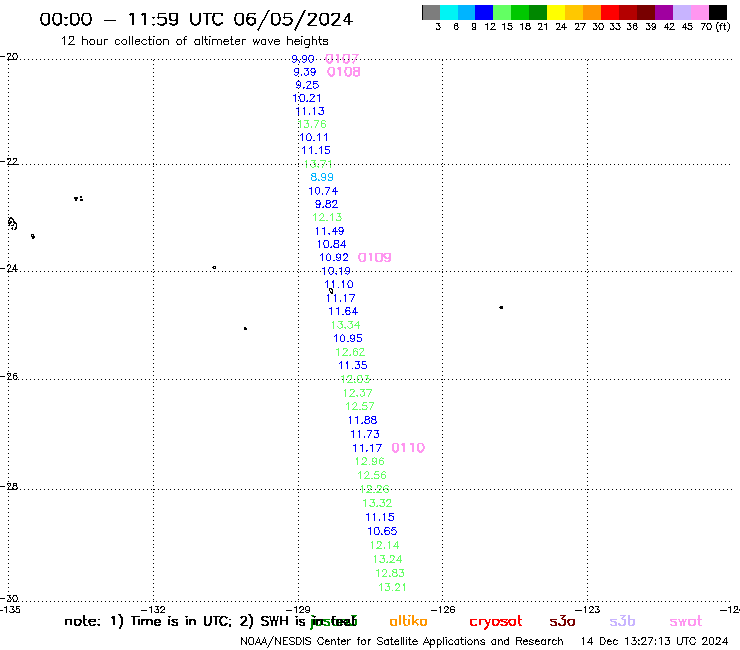The image size is (740, 650).
Task: Click the green 13.24 value
Action: [x=387, y=559]
